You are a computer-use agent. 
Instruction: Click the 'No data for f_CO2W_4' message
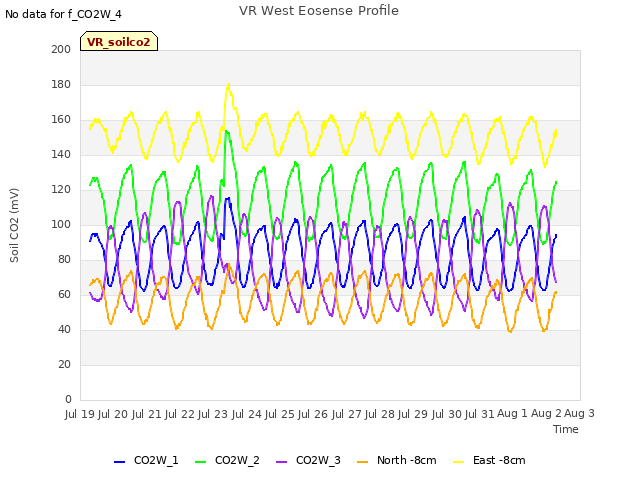[63, 14]
